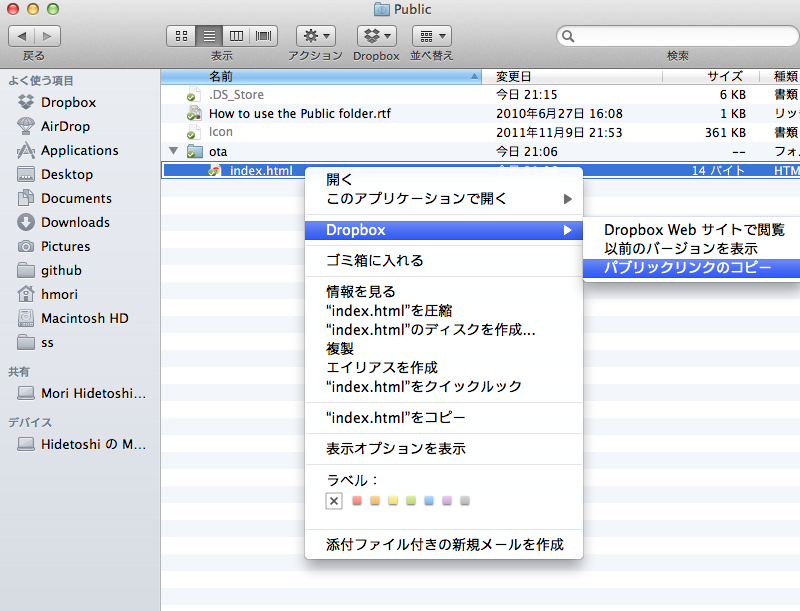Image resolution: width=800 pixels, height=611 pixels.
Task: Open the Dropbox toolbar menu icon
Action: coord(376,36)
